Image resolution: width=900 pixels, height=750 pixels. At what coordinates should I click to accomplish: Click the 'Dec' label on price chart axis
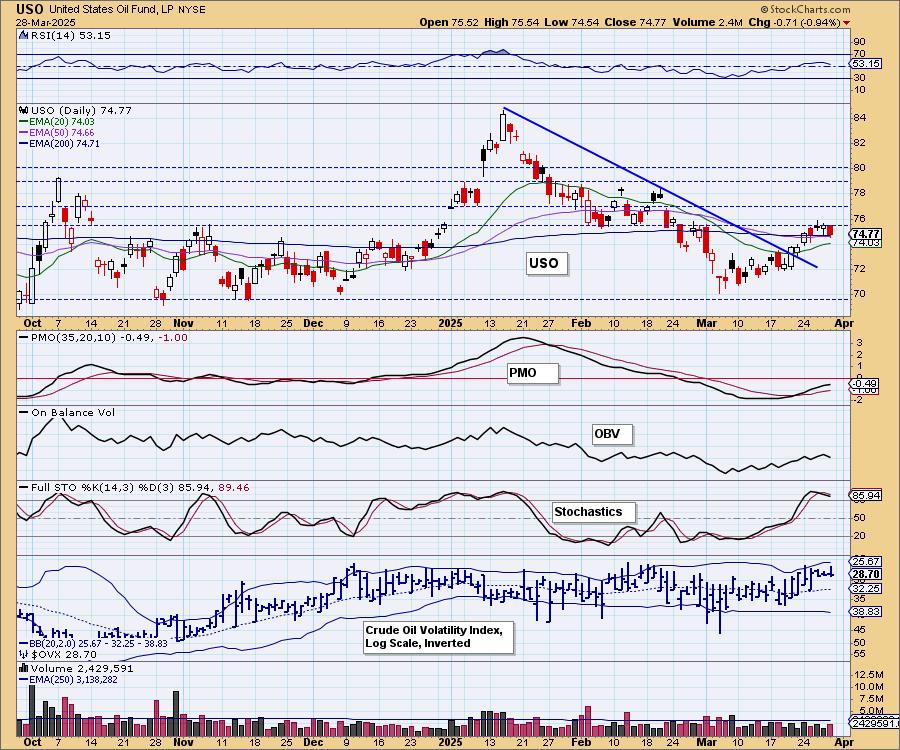[313, 323]
